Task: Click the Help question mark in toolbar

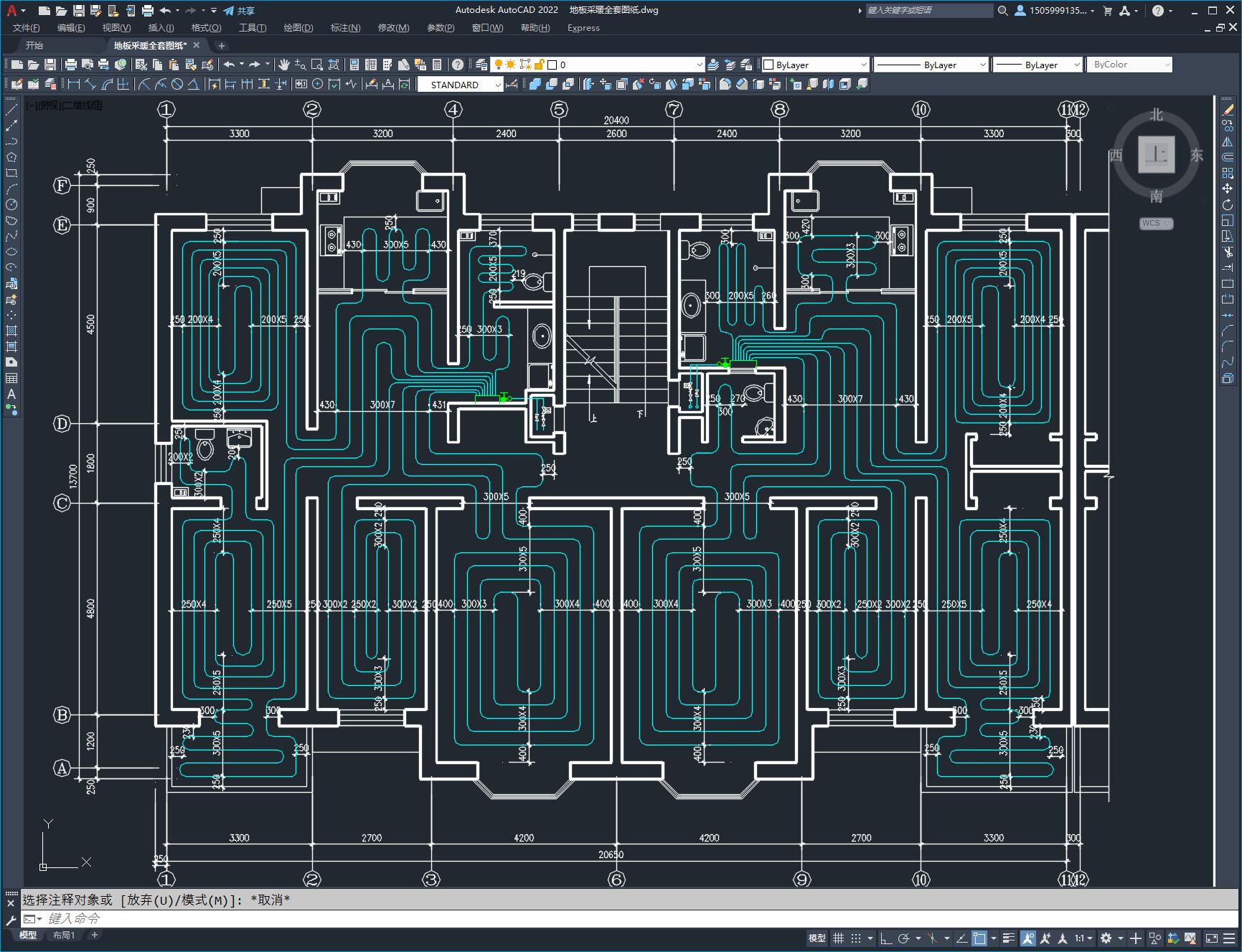Action: coord(458,65)
